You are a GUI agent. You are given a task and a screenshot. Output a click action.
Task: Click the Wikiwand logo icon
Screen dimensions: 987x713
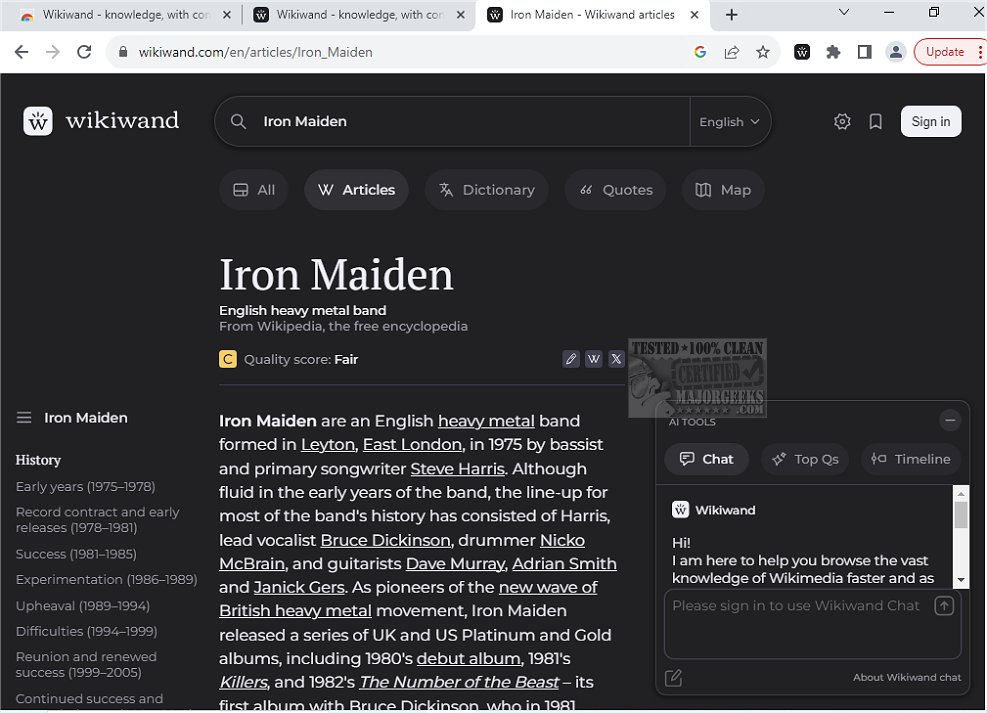(x=38, y=121)
